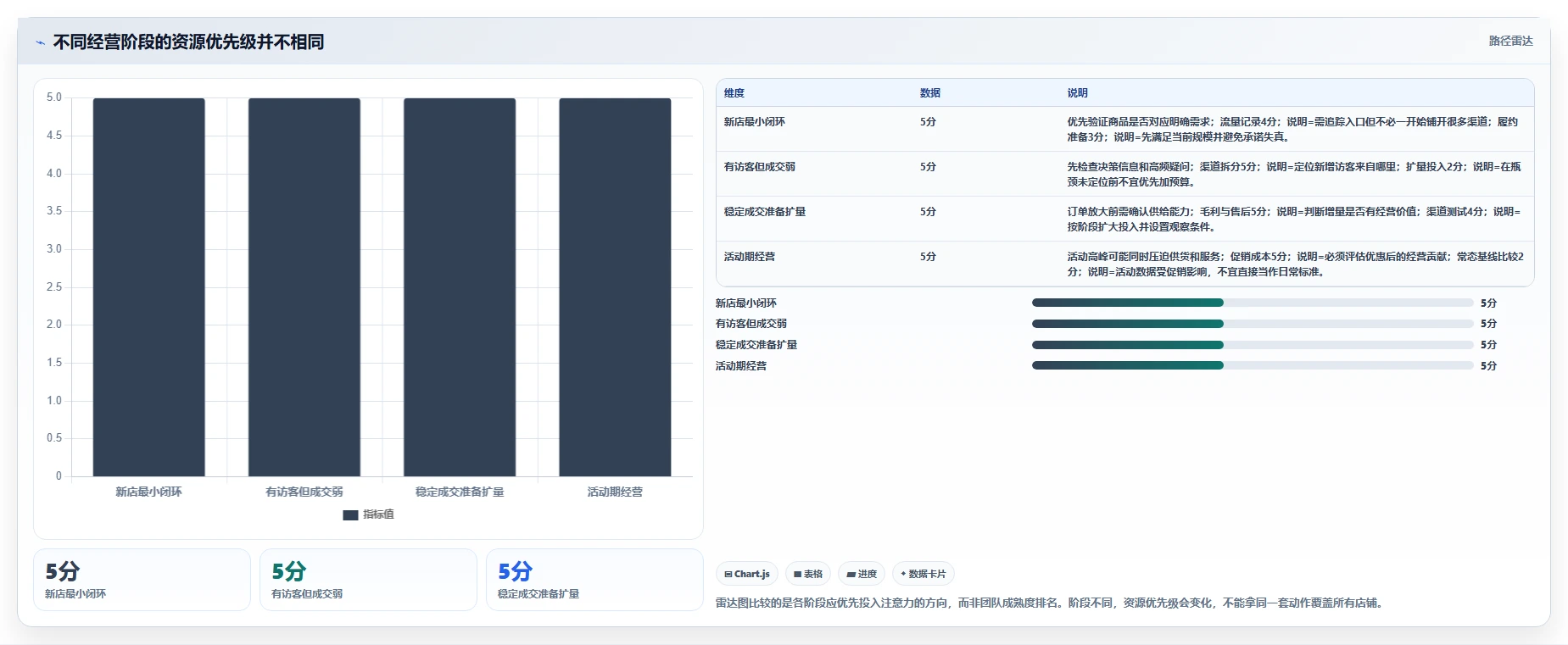Screen dimensions: 1568x645
Task: Click the 说明 table column header
Action: tap(1077, 93)
